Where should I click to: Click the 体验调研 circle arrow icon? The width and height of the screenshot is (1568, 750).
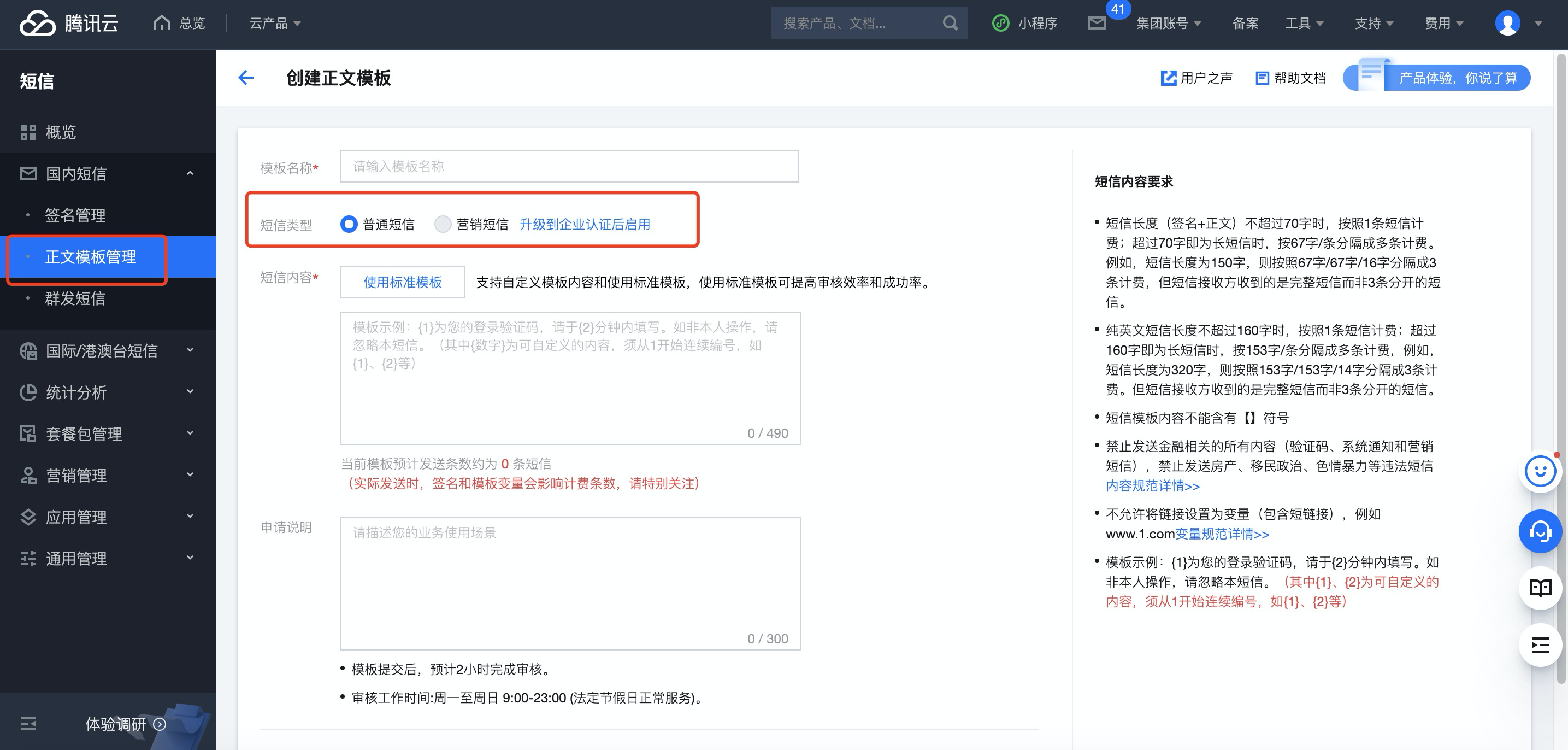coord(160,724)
